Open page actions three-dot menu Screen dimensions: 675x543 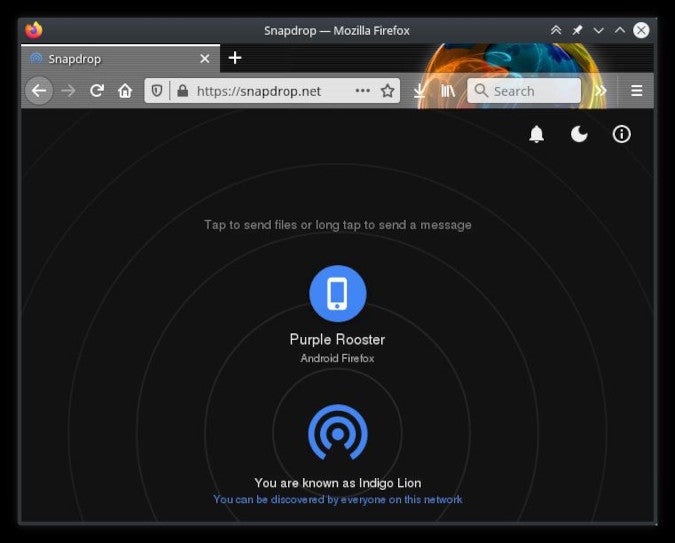(362, 91)
